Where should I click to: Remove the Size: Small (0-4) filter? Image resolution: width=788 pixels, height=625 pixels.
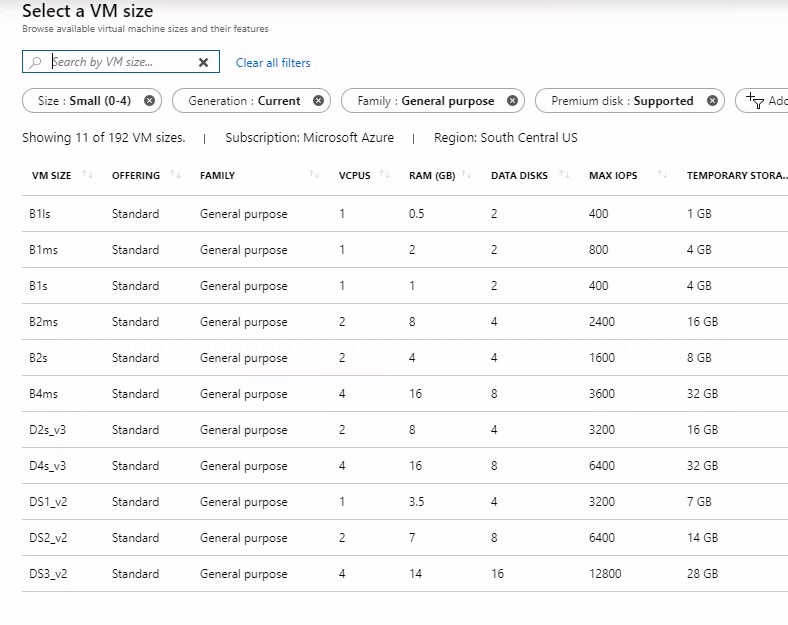point(149,100)
